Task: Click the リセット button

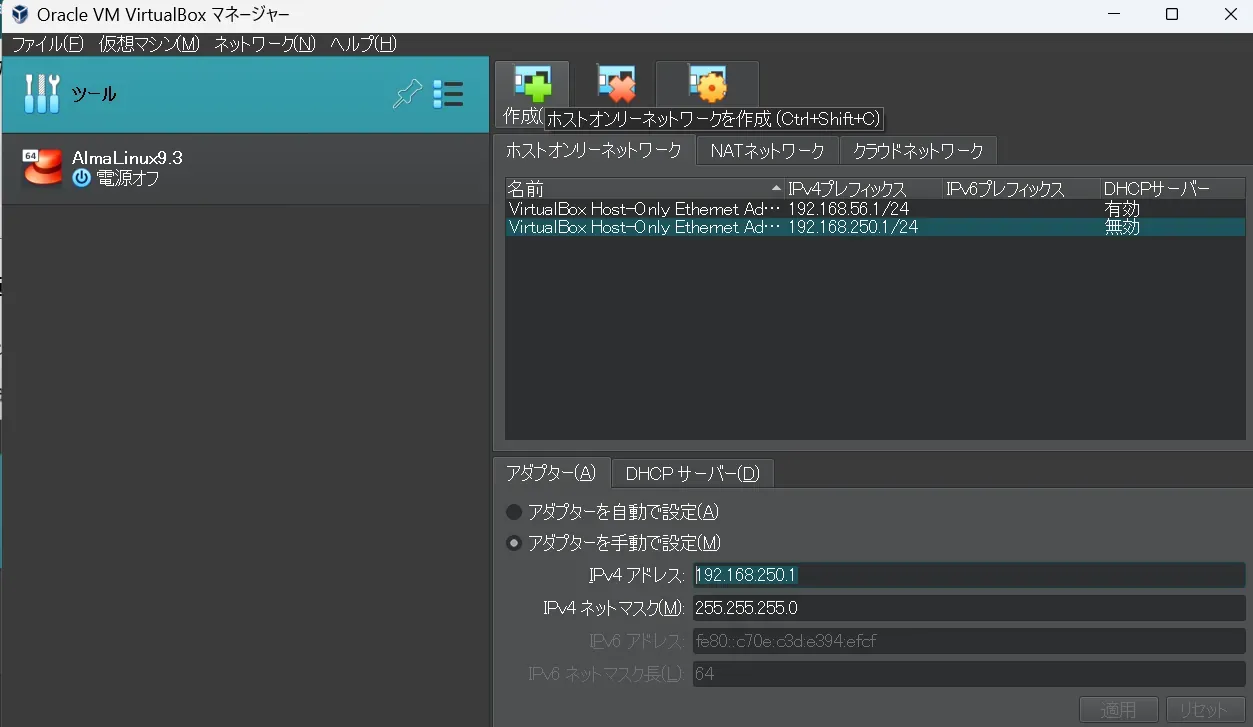Action: [1204, 710]
